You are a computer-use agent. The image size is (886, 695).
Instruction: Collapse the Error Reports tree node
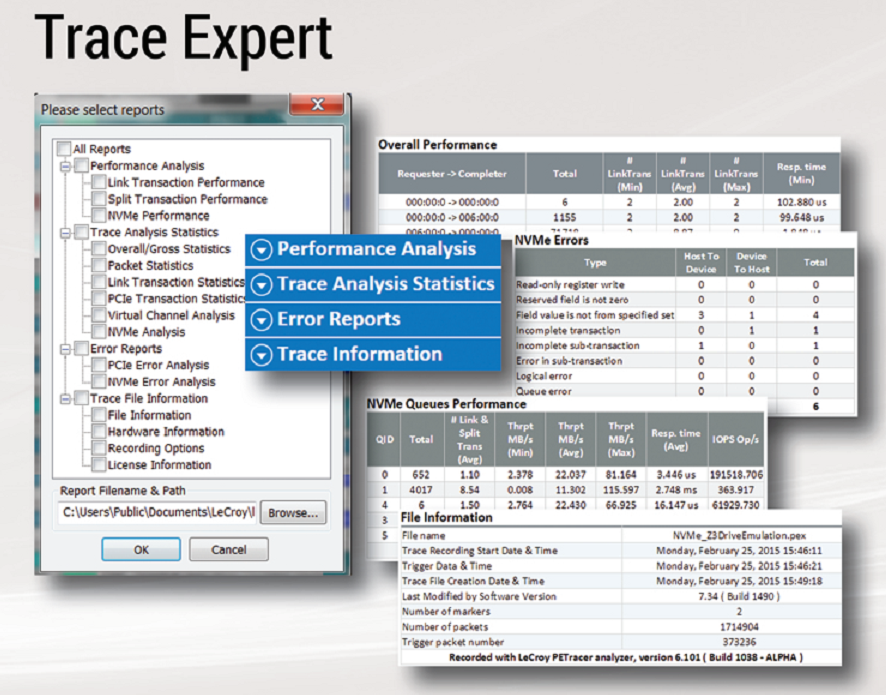point(66,349)
